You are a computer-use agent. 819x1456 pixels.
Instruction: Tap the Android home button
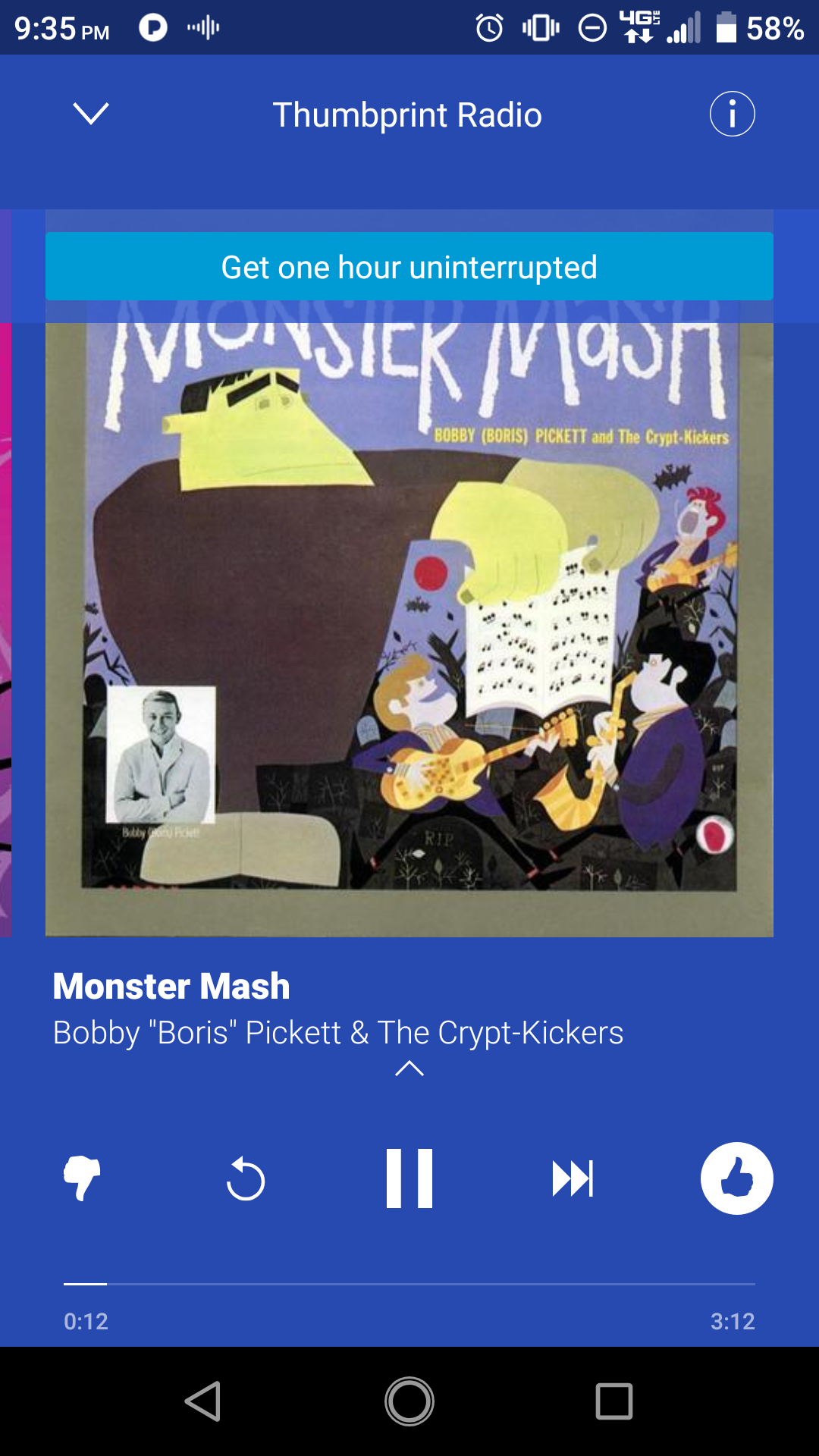[x=409, y=1401]
